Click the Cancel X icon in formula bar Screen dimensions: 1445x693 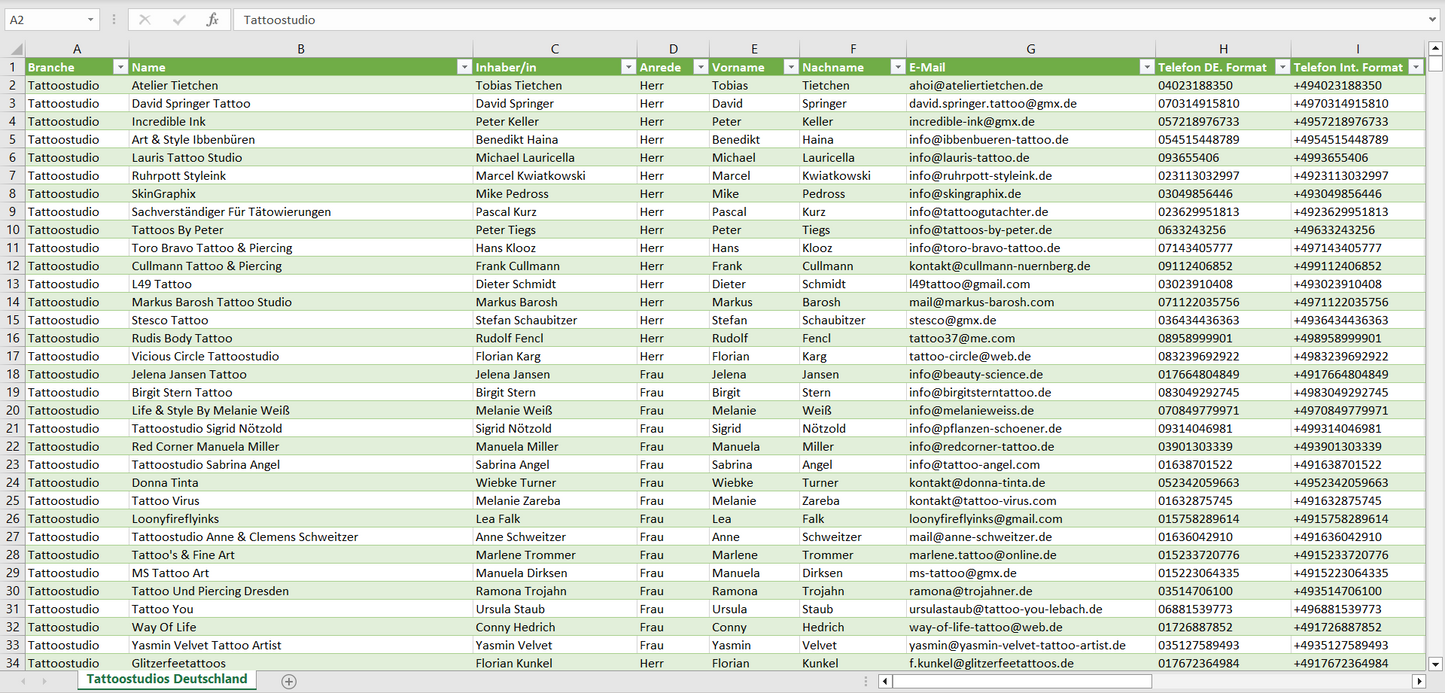(x=145, y=20)
